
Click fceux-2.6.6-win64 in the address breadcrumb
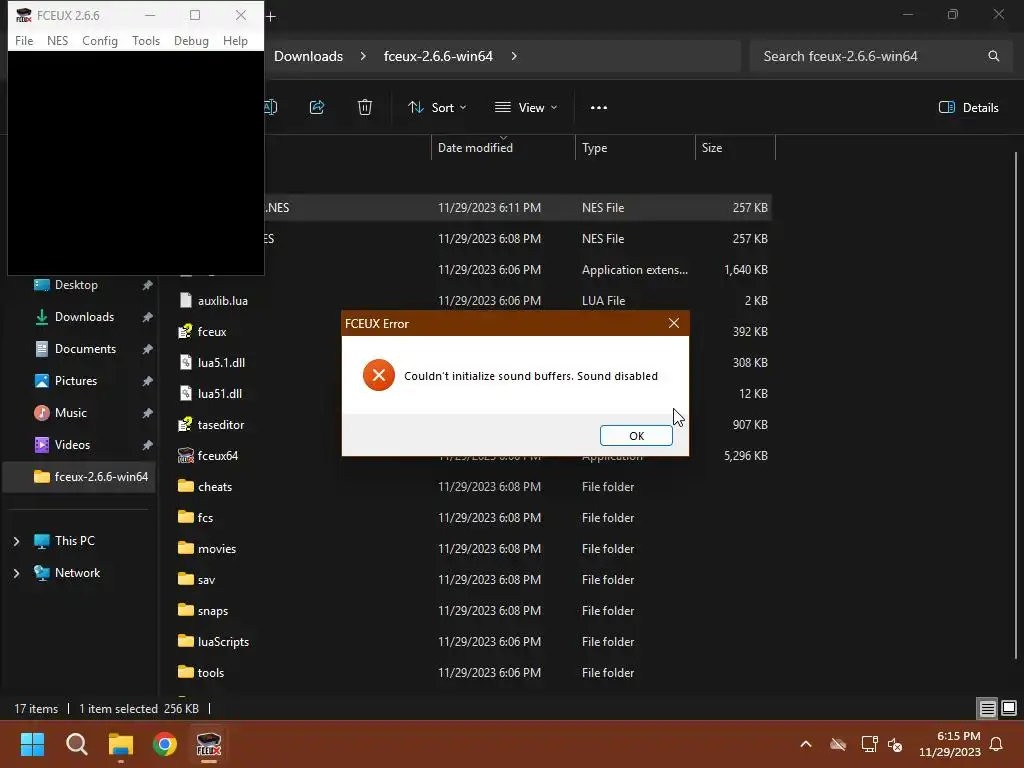(x=438, y=56)
